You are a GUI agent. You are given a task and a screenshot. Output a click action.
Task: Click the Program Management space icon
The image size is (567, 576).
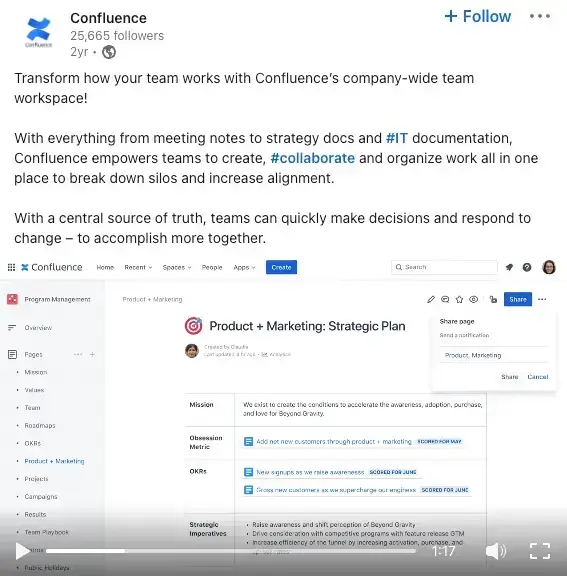pyautogui.click(x=12, y=299)
